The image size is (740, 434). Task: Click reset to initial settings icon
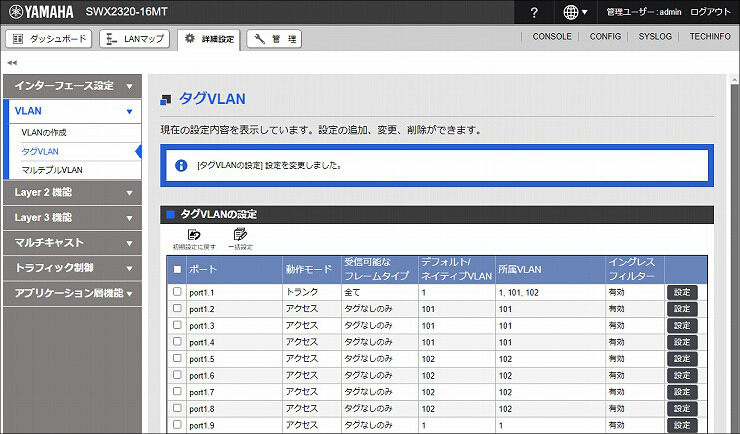point(194,239)
